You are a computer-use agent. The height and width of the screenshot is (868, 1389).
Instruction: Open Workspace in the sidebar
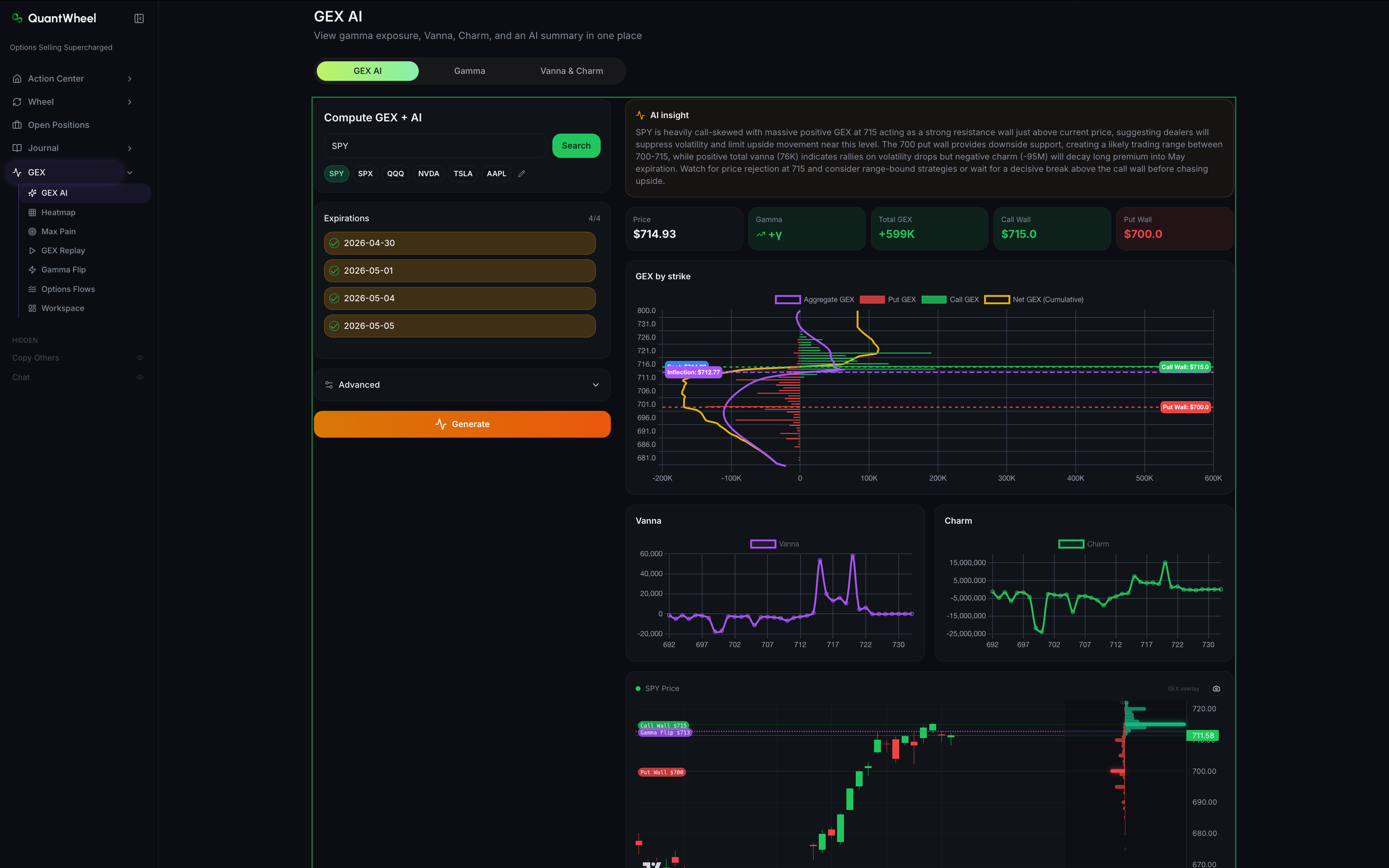click(85, 308)
